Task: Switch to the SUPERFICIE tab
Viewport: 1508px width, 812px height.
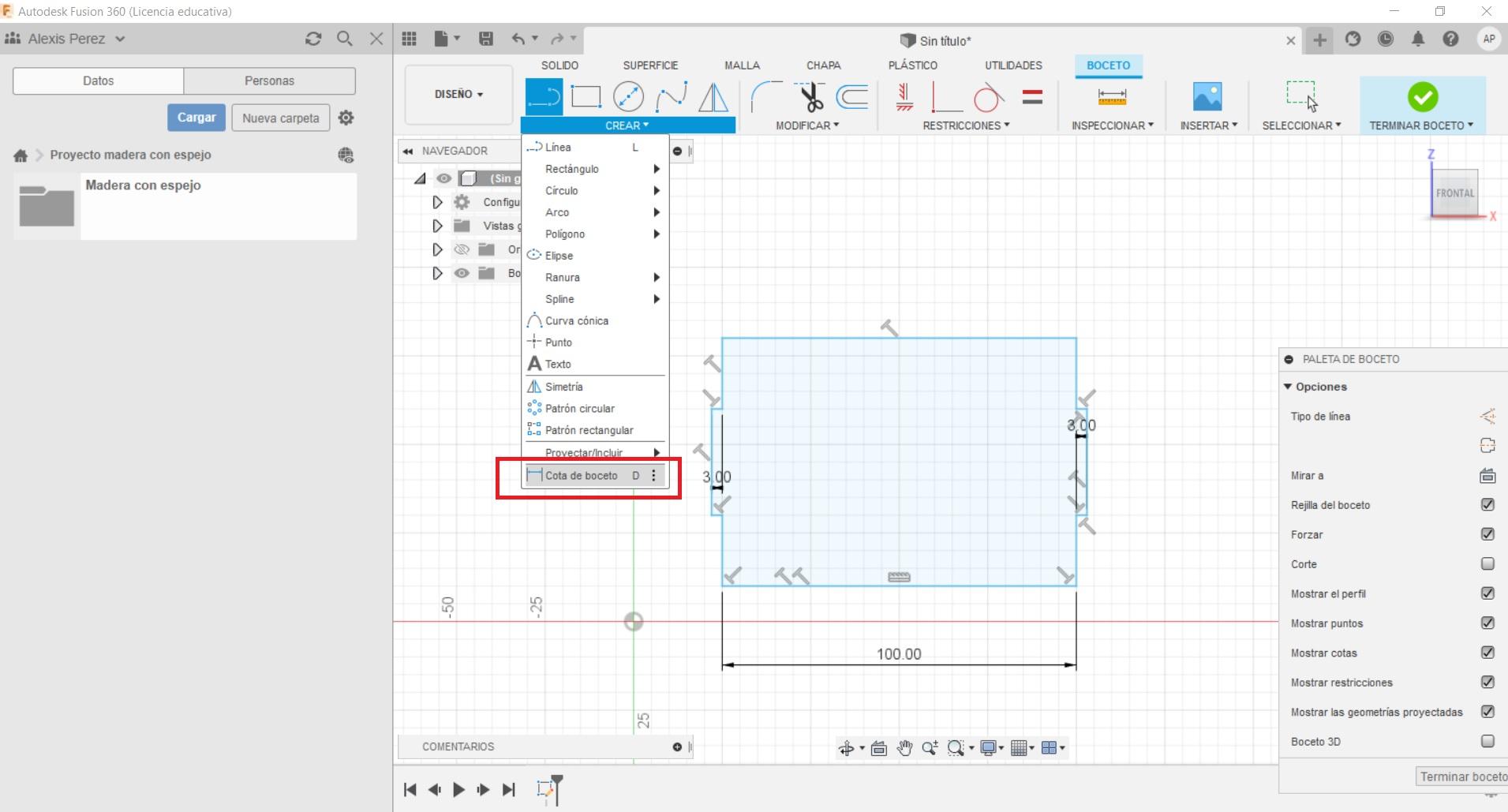Action: point(650,65)
